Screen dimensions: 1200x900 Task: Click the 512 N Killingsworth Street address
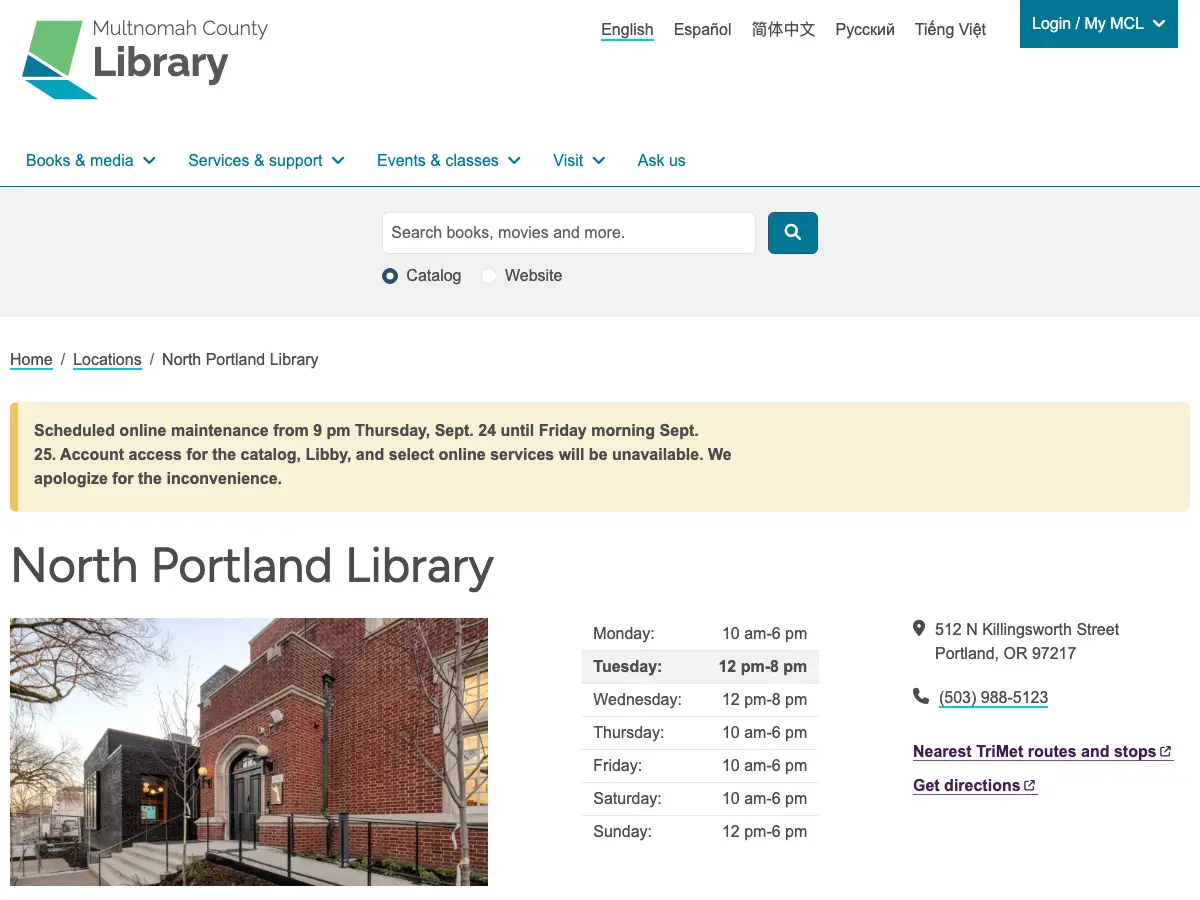pyautogui.click(x=1027, y=629)
